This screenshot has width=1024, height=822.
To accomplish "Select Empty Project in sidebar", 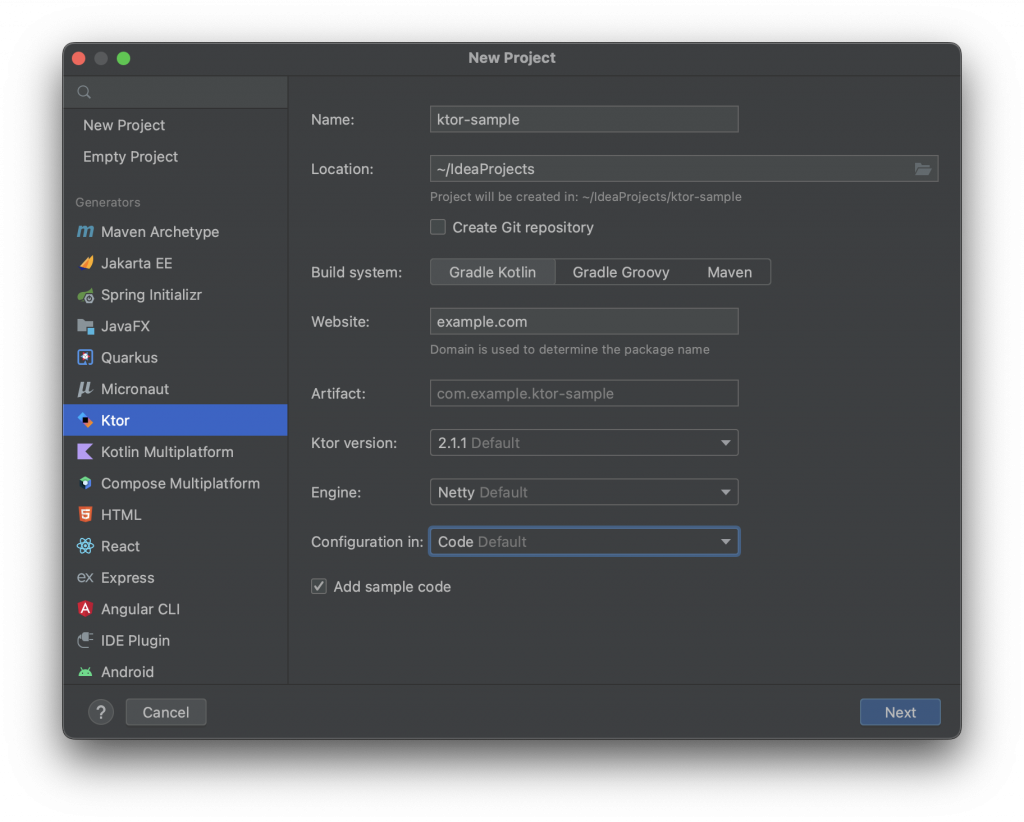I will pos(131,157).
